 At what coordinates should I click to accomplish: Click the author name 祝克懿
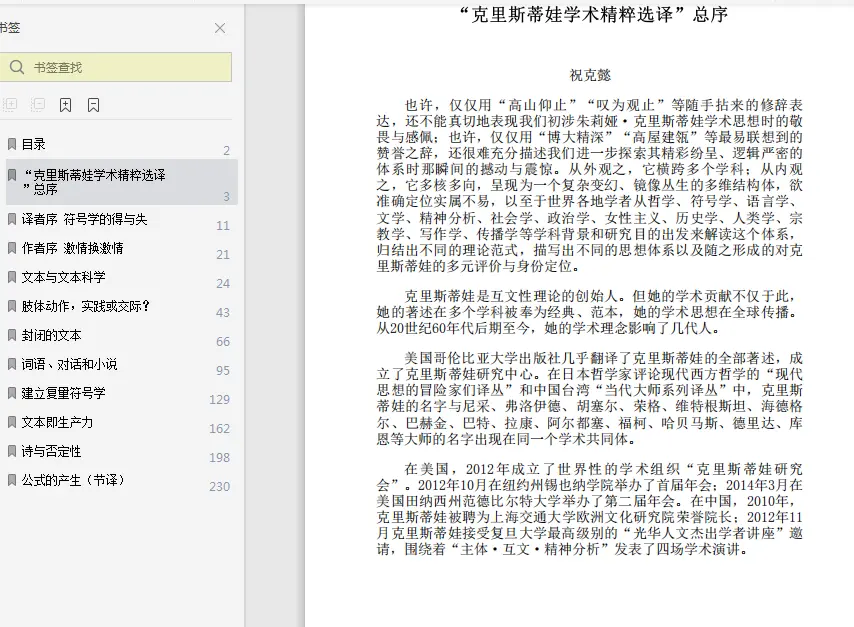pos(590,75)
